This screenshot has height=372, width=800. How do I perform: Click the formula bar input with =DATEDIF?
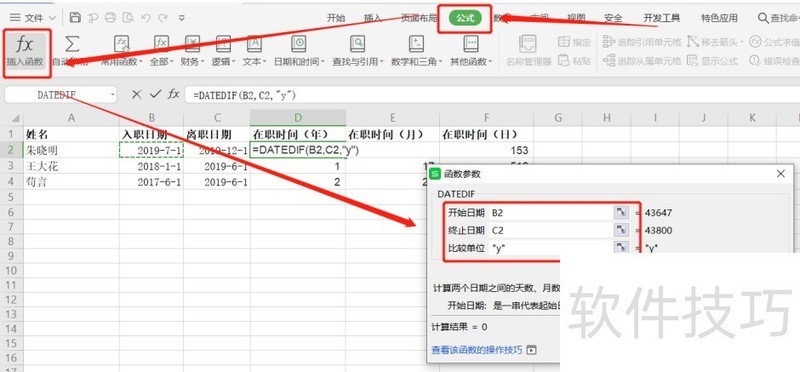(x=492, y=95)
